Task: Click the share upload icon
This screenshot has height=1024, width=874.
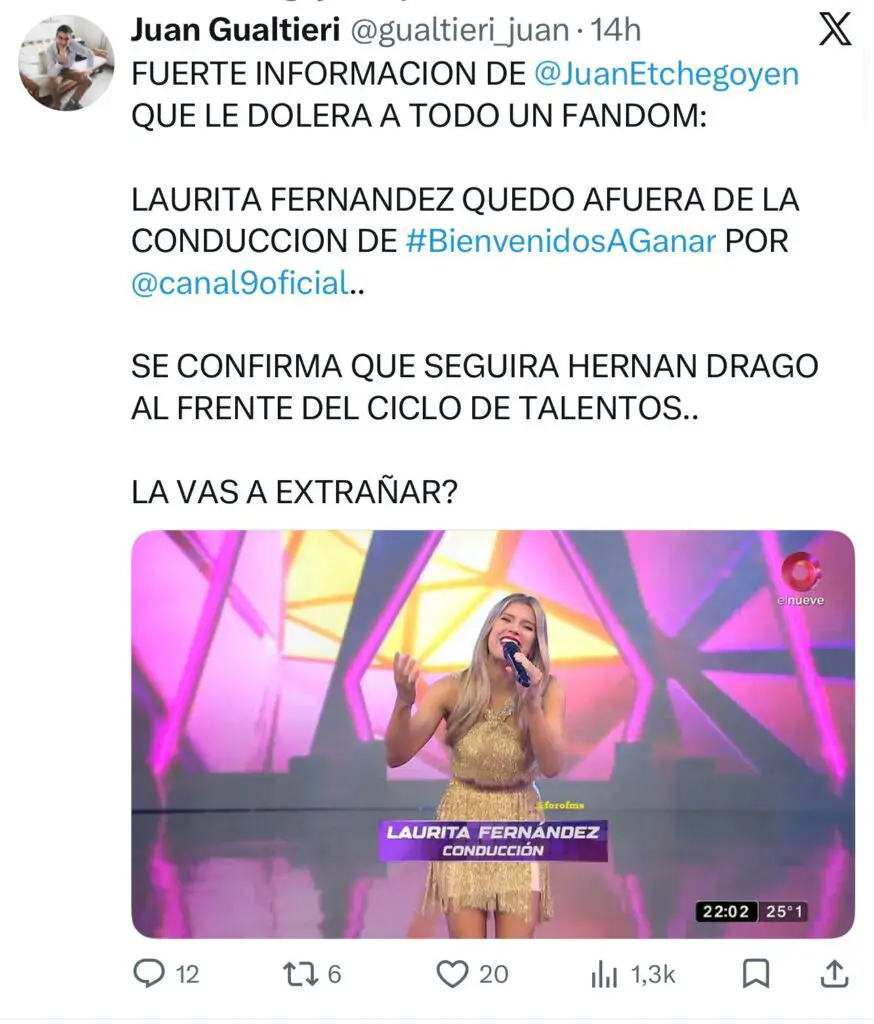Action: (x=834, y=974)
